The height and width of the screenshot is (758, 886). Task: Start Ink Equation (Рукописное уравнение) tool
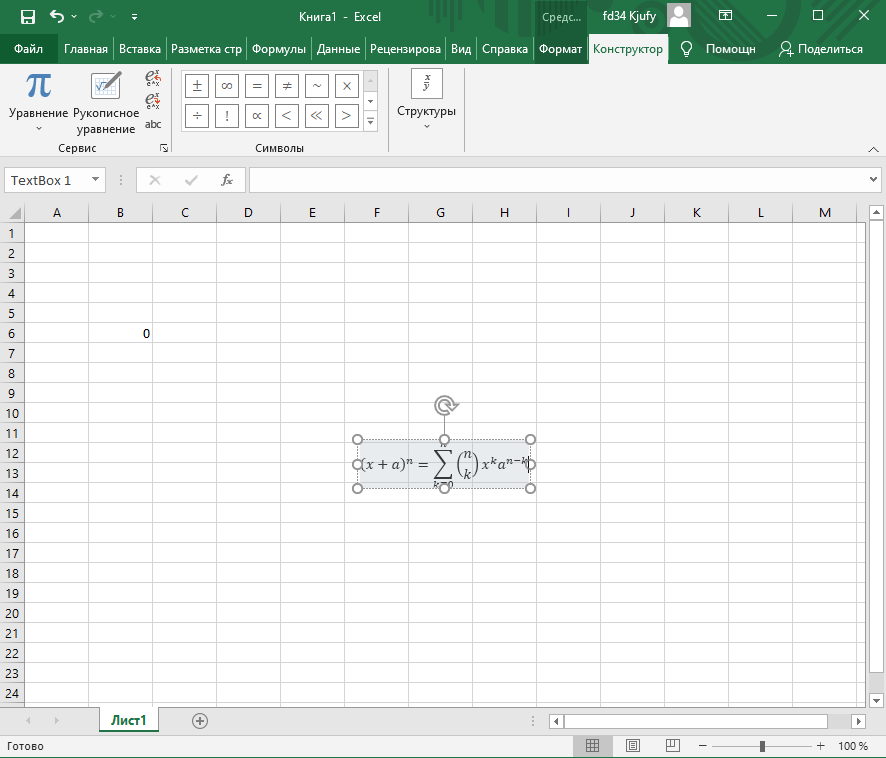pyautogui.click(x=105, y=100)
